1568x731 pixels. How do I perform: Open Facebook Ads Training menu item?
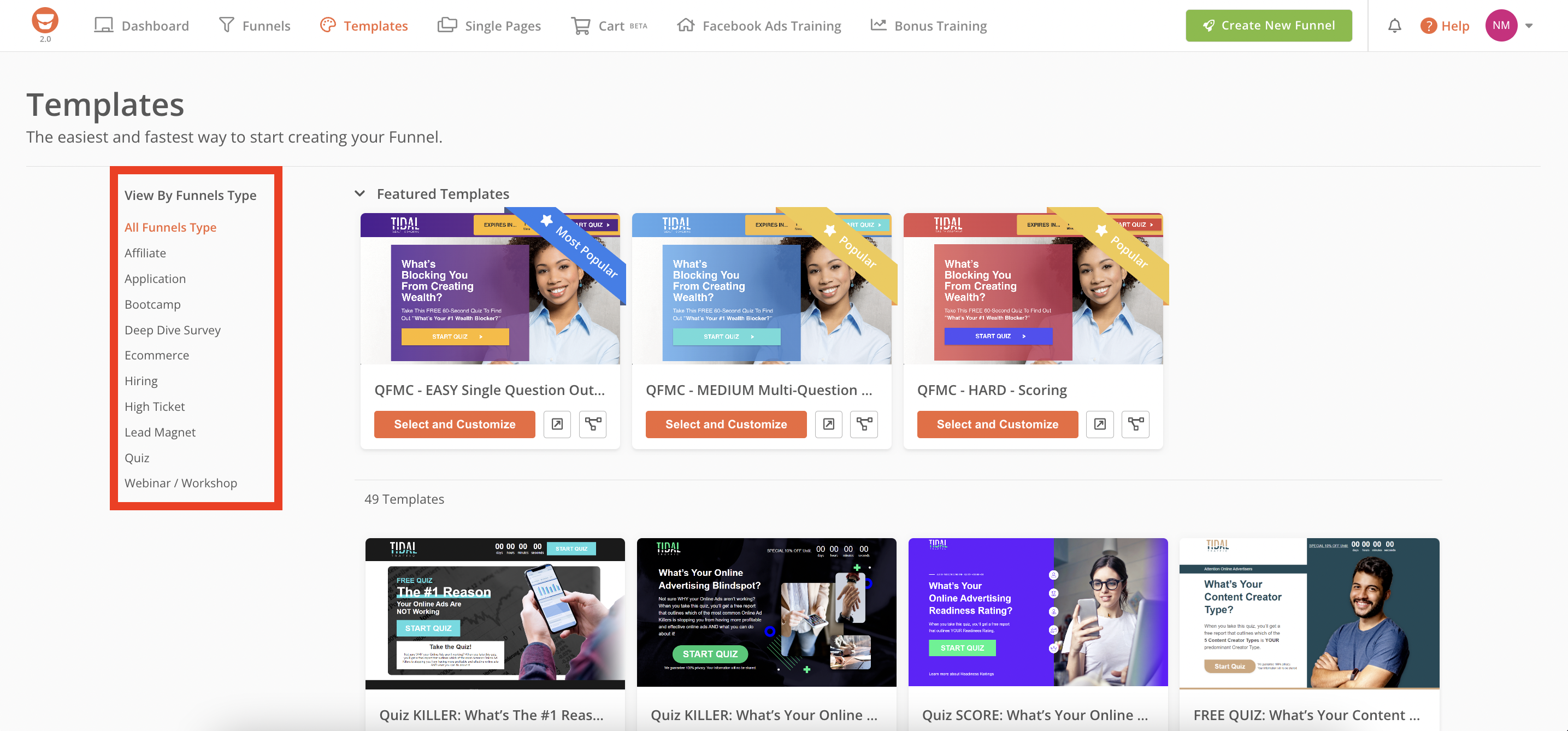(x=759, y=26)
